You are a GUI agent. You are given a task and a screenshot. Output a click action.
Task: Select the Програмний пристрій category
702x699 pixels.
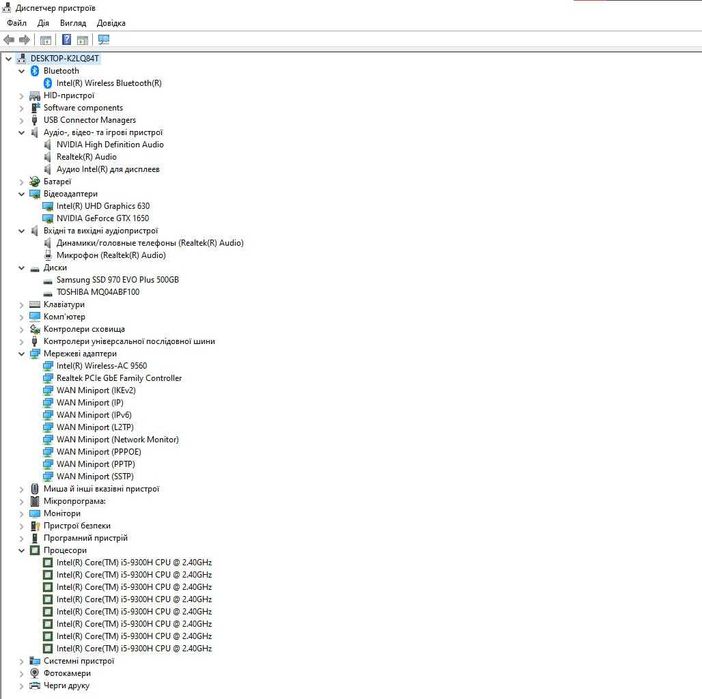click(86, 538)
